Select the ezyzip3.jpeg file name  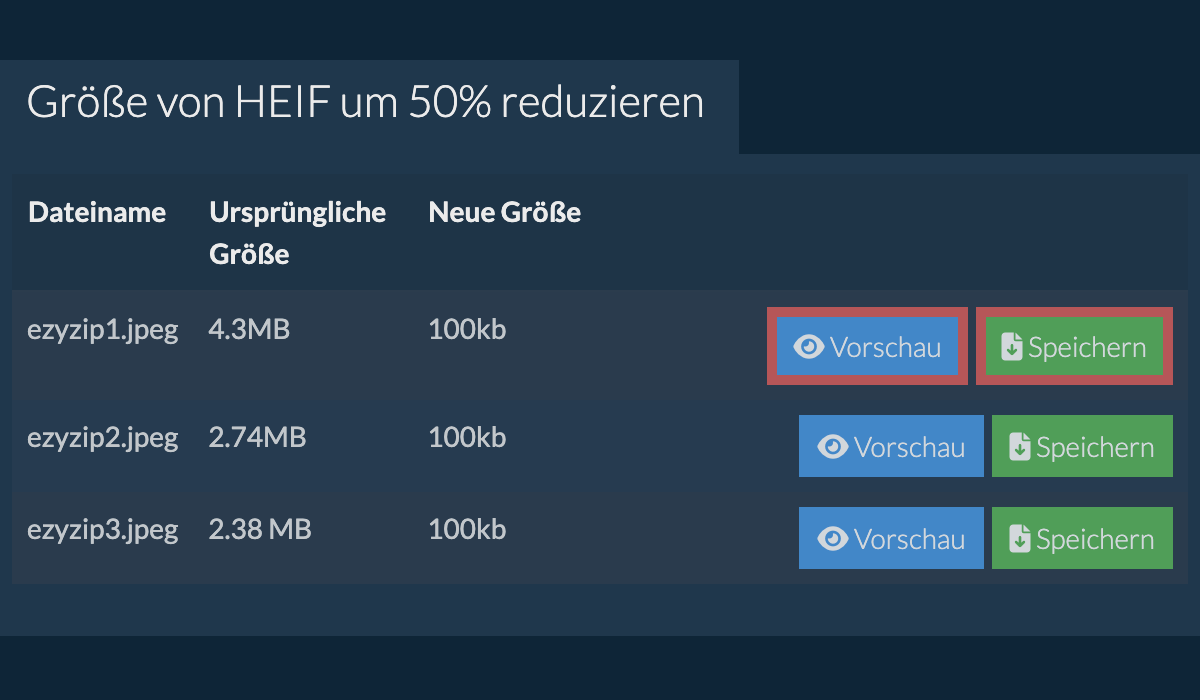(x=102, y=529)
